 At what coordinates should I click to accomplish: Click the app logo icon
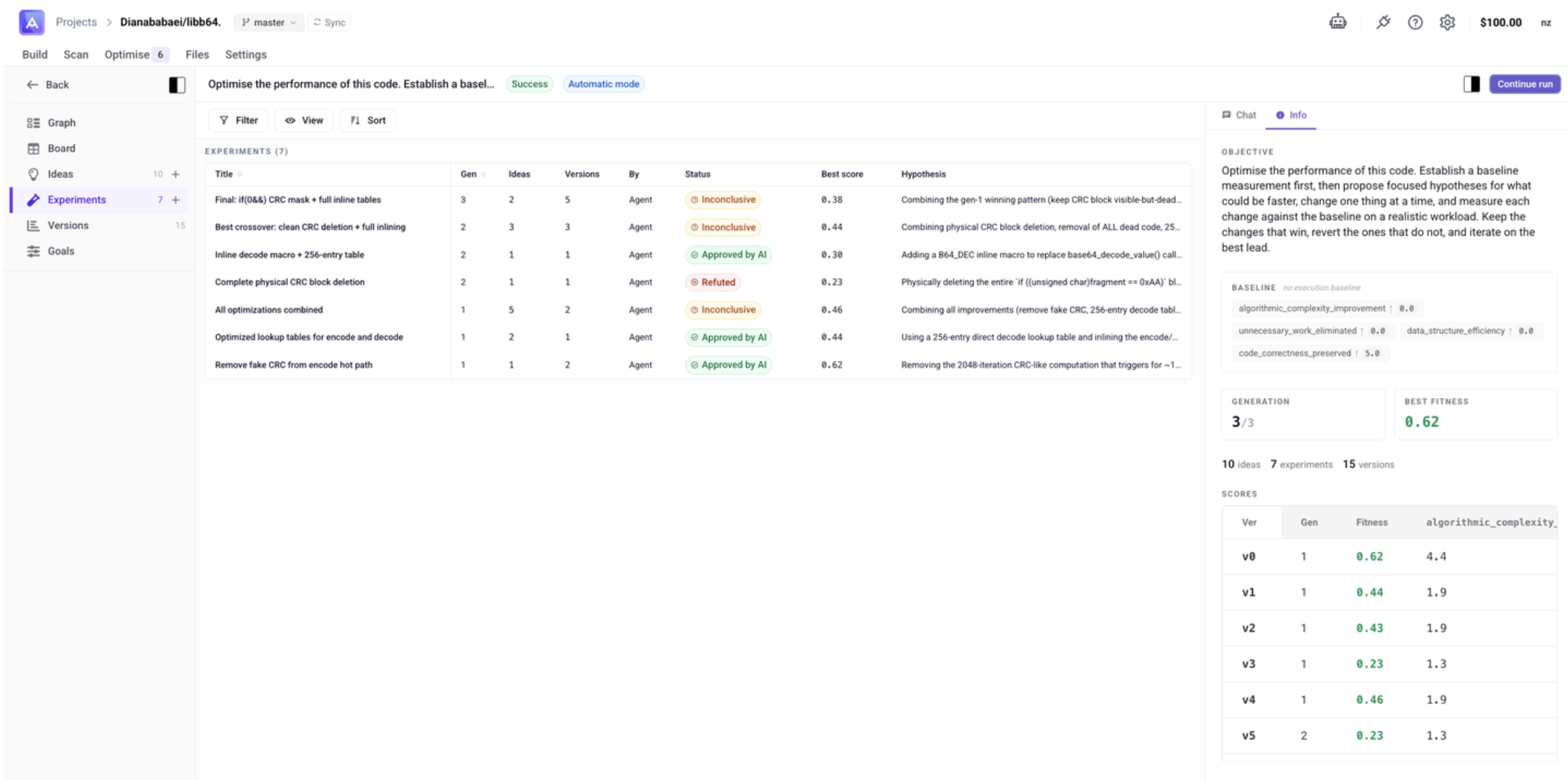tap(31, 22)
